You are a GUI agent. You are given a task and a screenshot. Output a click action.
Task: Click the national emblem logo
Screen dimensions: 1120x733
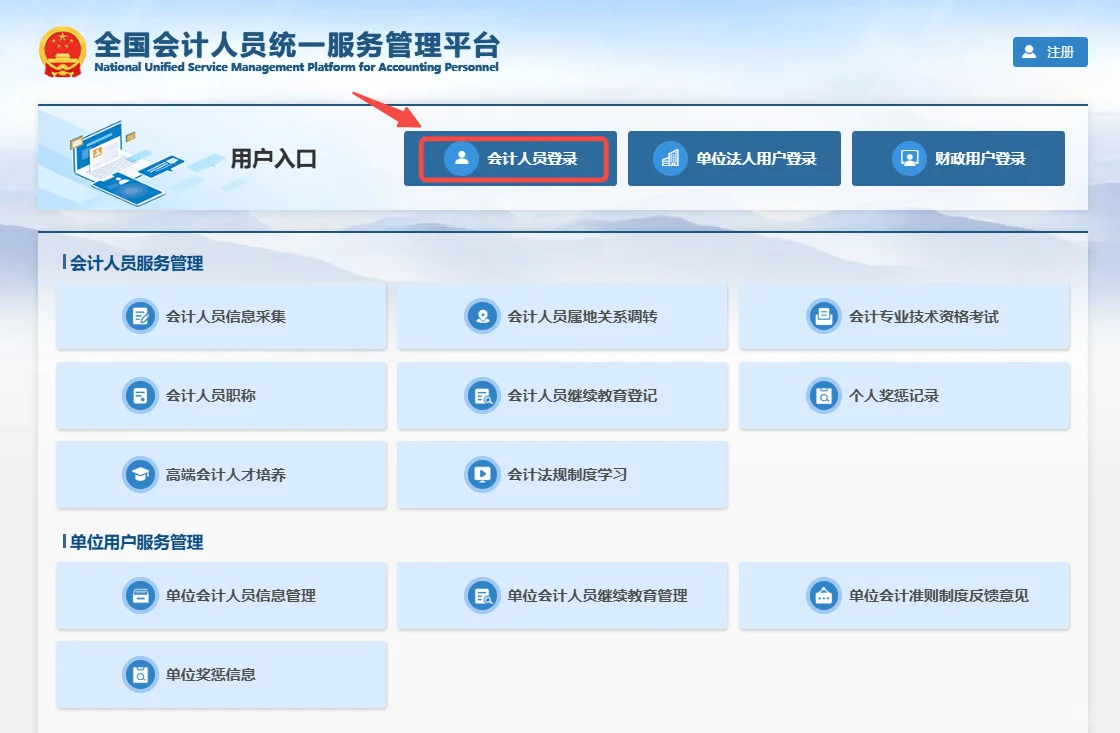click(x=63, y=51)
